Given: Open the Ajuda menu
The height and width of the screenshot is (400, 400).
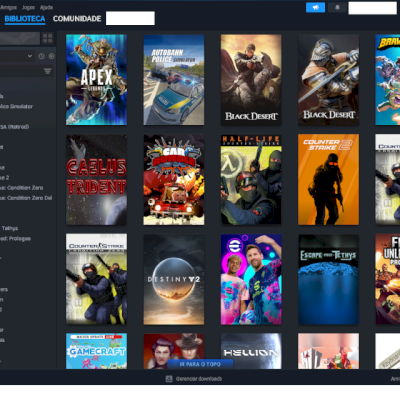Looking at the screenshot, I should click(x=46, y=7).
